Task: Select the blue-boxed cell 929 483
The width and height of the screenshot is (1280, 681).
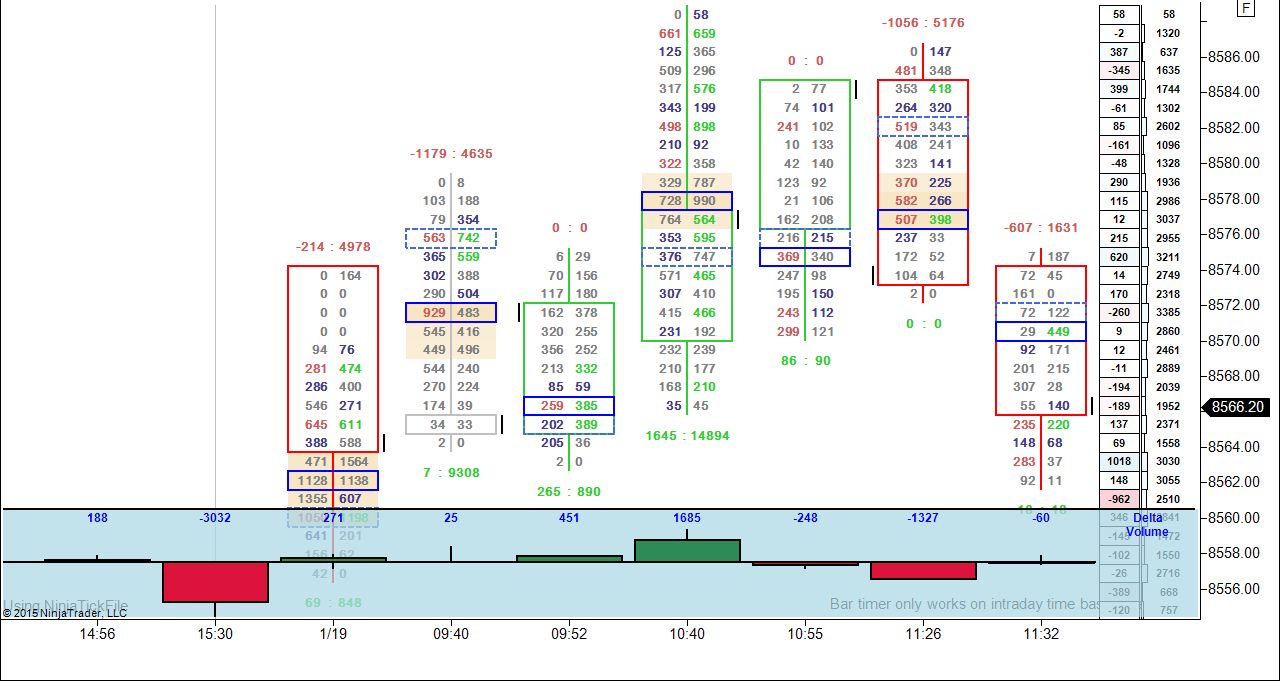Action: 451,313
